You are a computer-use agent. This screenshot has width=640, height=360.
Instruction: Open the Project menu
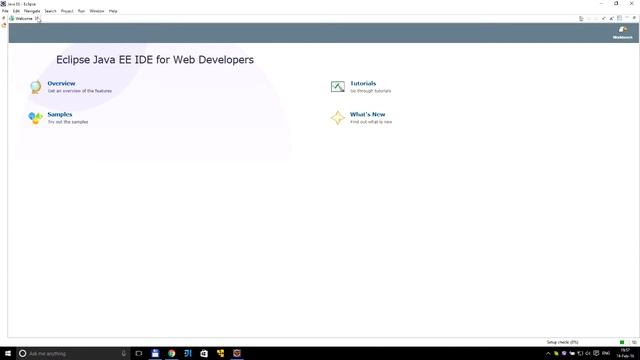point(67,11)
